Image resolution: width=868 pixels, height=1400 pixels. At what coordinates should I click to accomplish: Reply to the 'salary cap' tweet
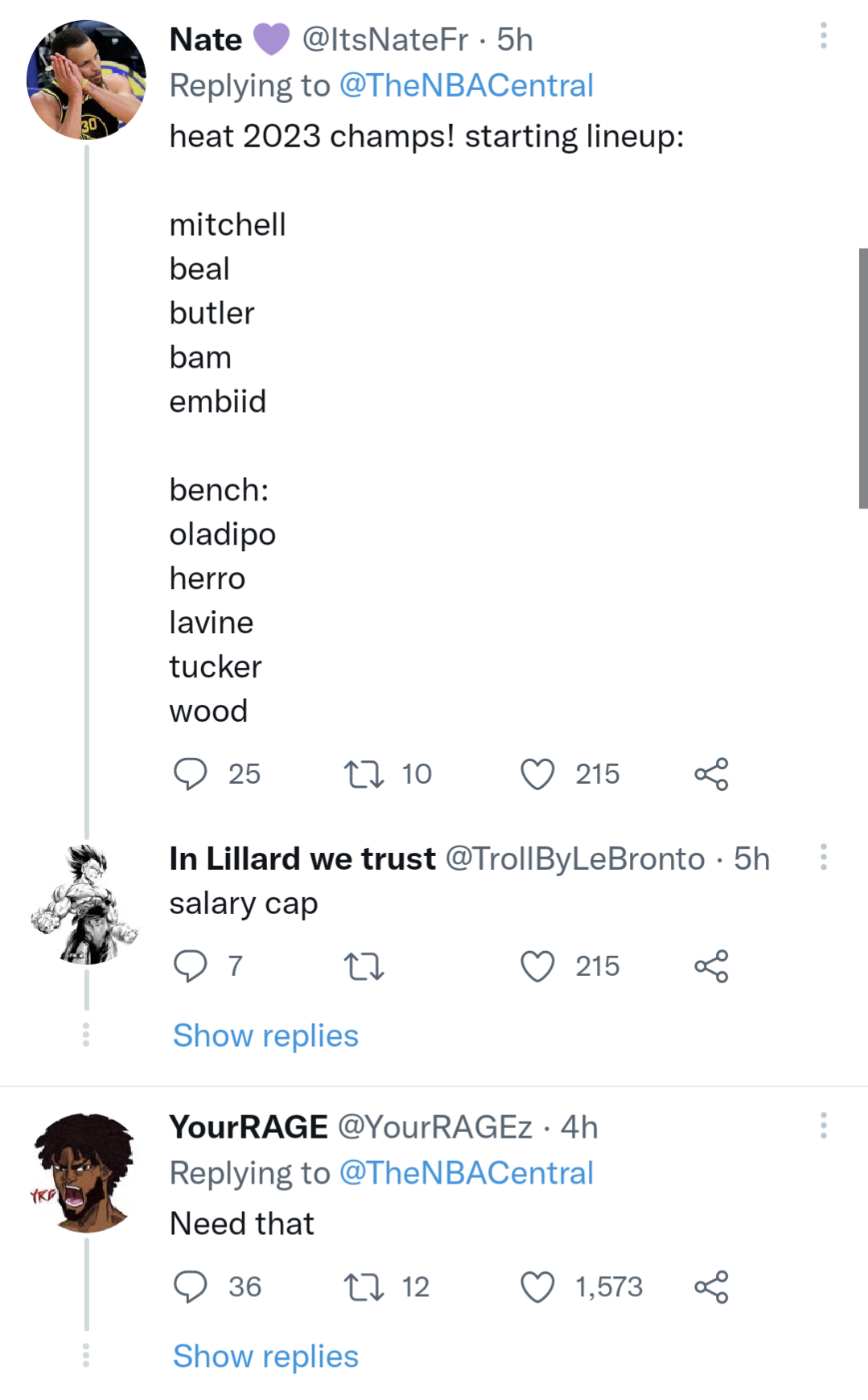[191, 966]
